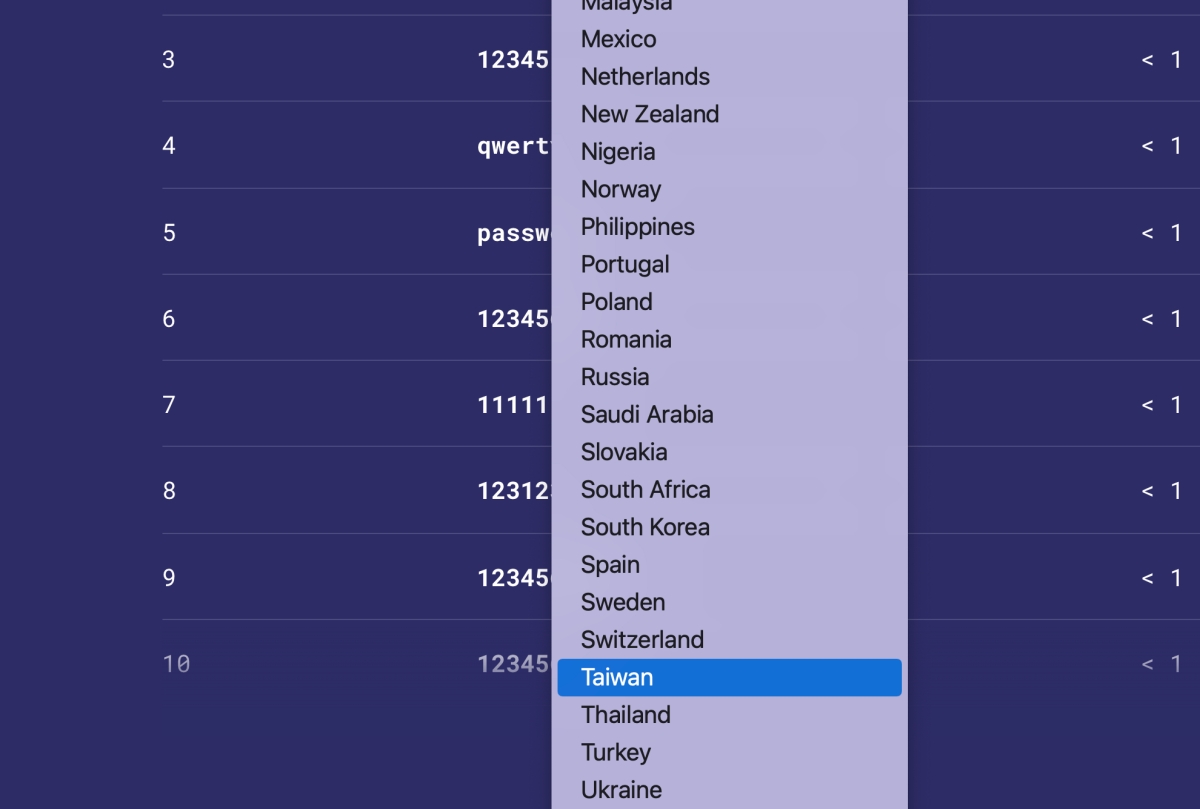Select Netherlands from the list
1200x809 pixels.
[645, 77]
